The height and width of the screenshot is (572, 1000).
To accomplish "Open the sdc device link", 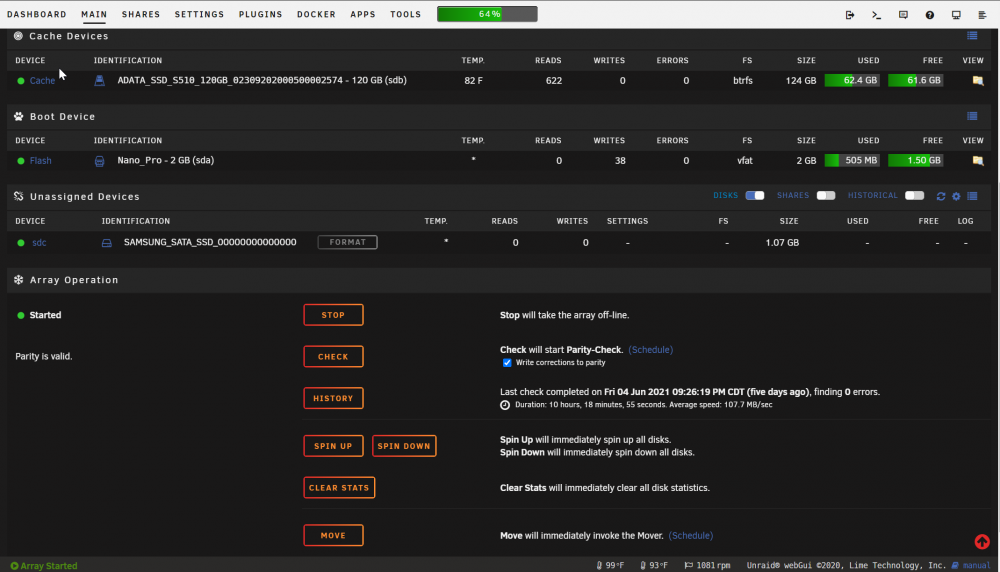I will [x=39, y=242].
